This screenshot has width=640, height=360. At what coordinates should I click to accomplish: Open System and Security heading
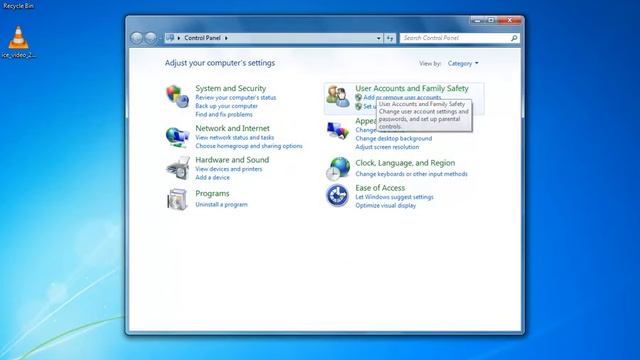coord(231,88)
